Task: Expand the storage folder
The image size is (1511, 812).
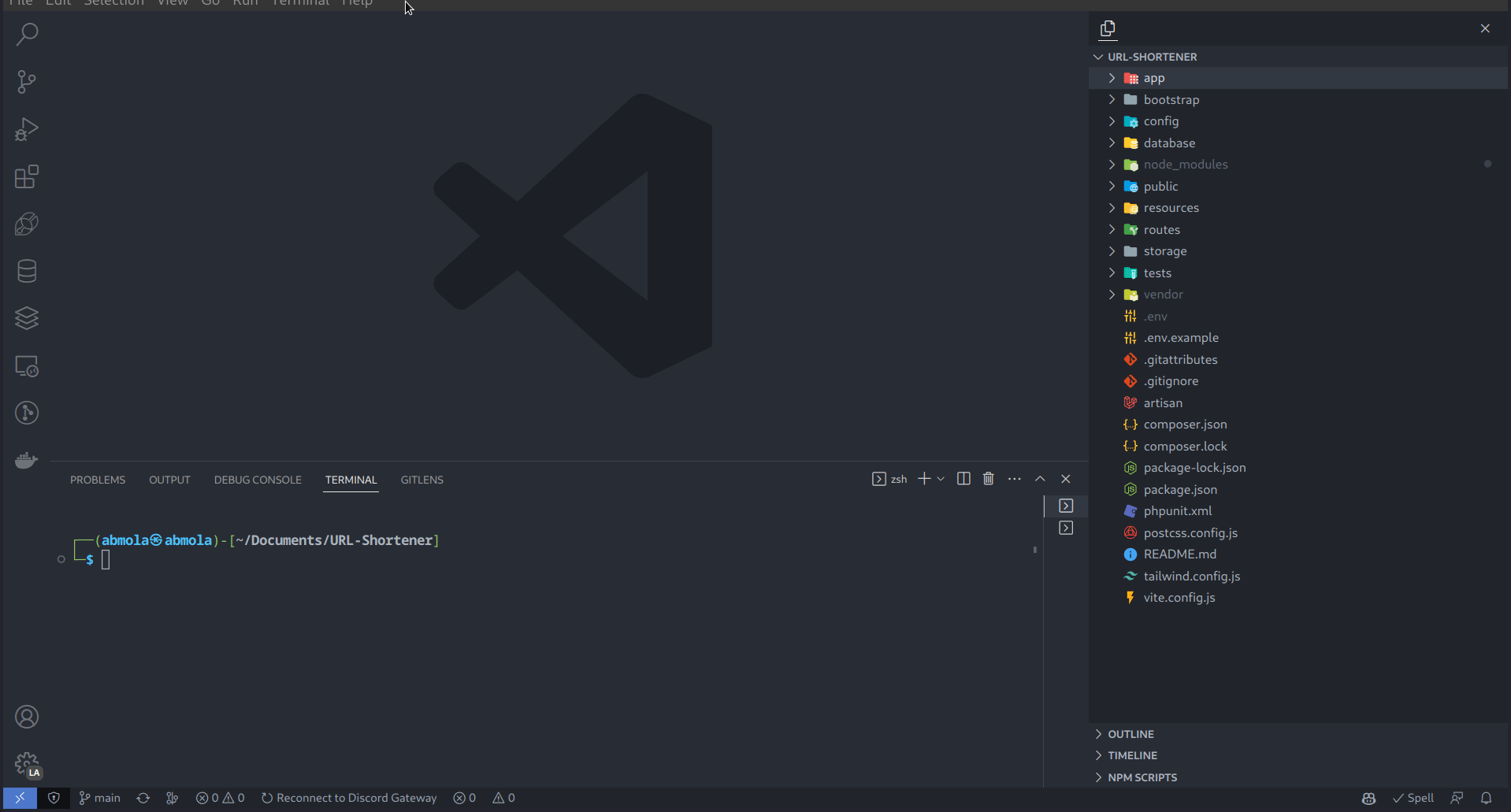Action: (x=1298, y=251)
